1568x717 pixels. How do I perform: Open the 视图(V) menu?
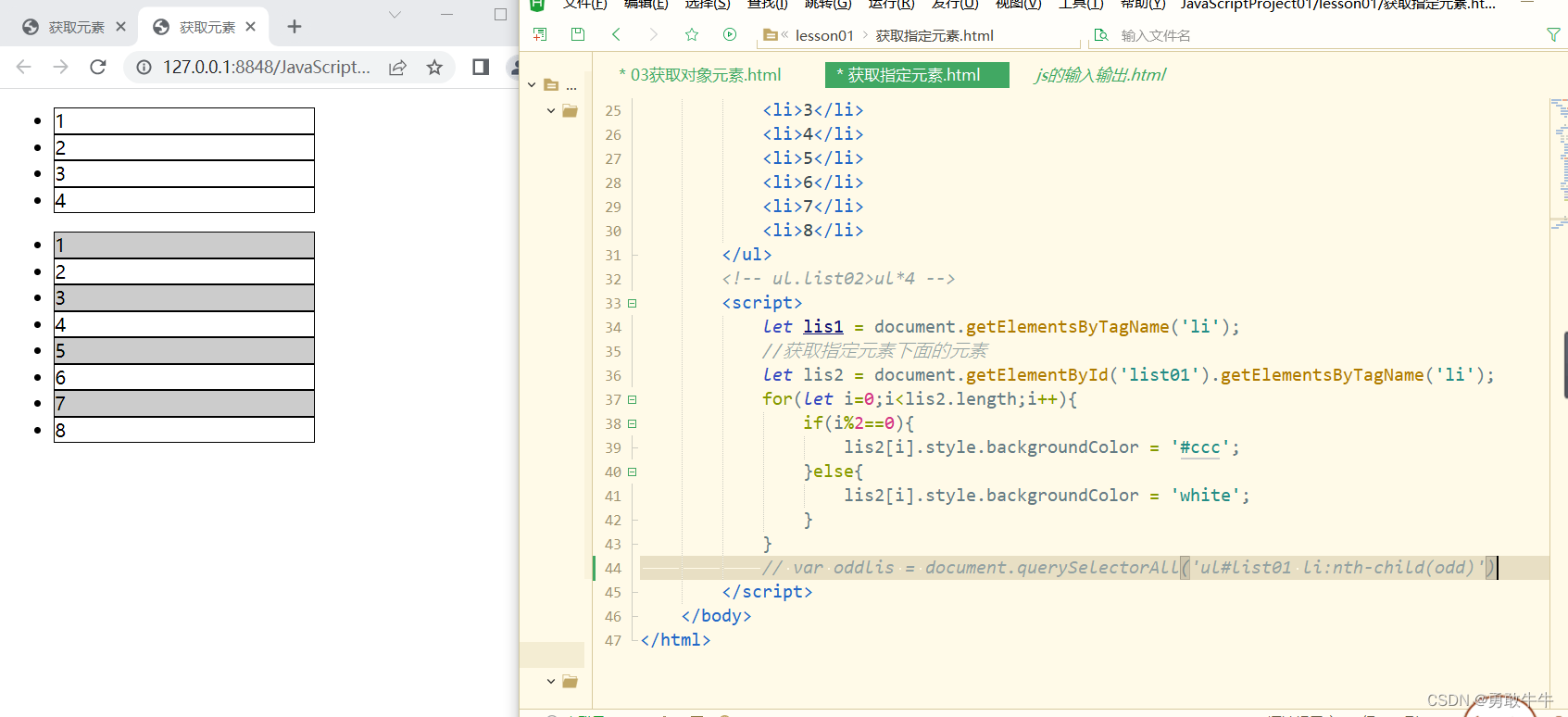(x=1019, y=5)
